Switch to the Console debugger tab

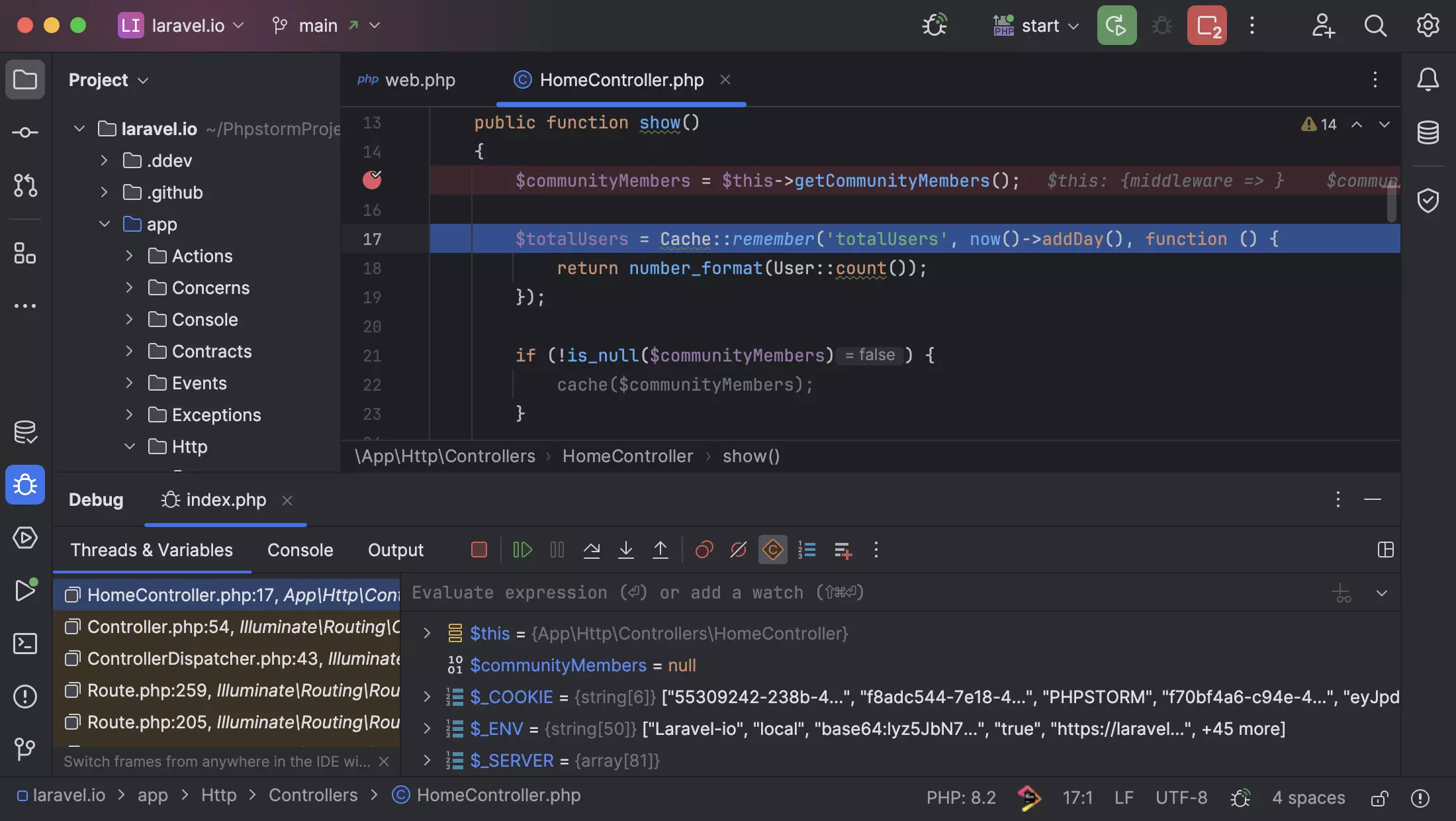coord(299,550)
